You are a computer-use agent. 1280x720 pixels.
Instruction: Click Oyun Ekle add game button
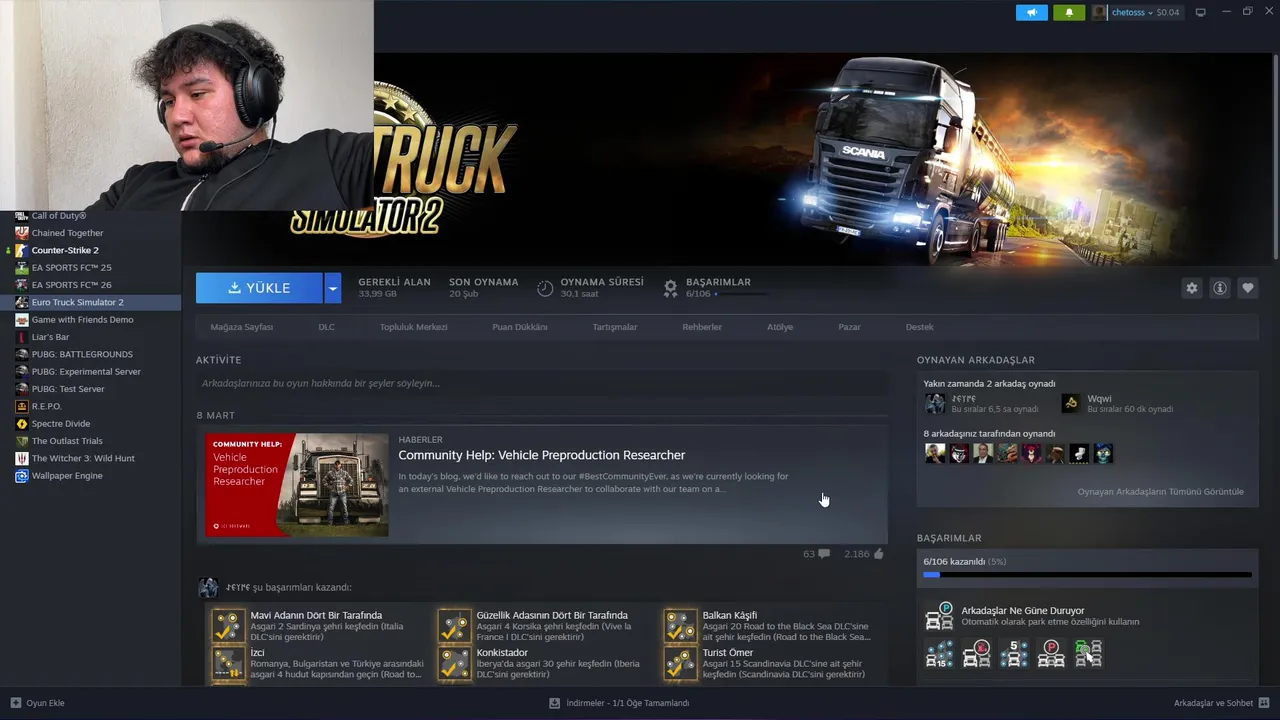(37, 703)
